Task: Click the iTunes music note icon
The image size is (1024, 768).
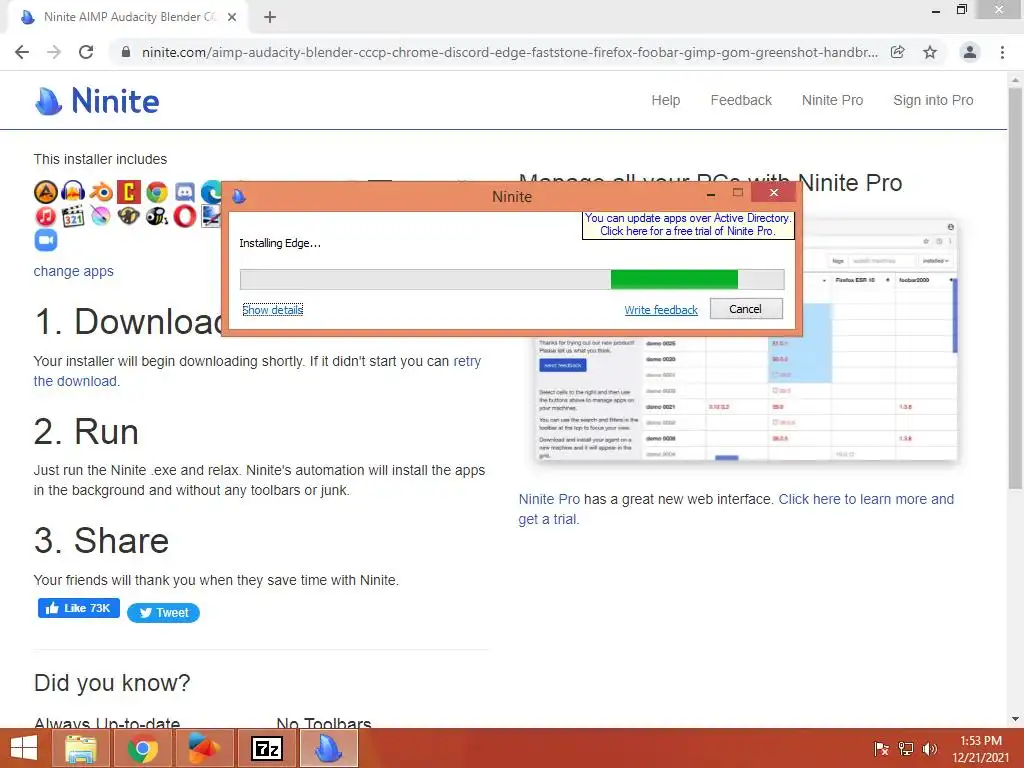Action: (46, 216)
